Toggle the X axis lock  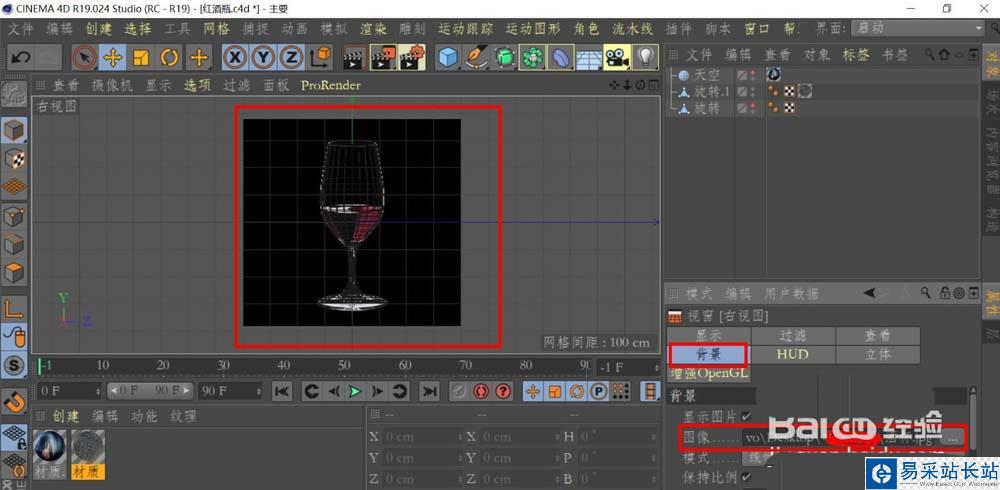coord(235,57)
